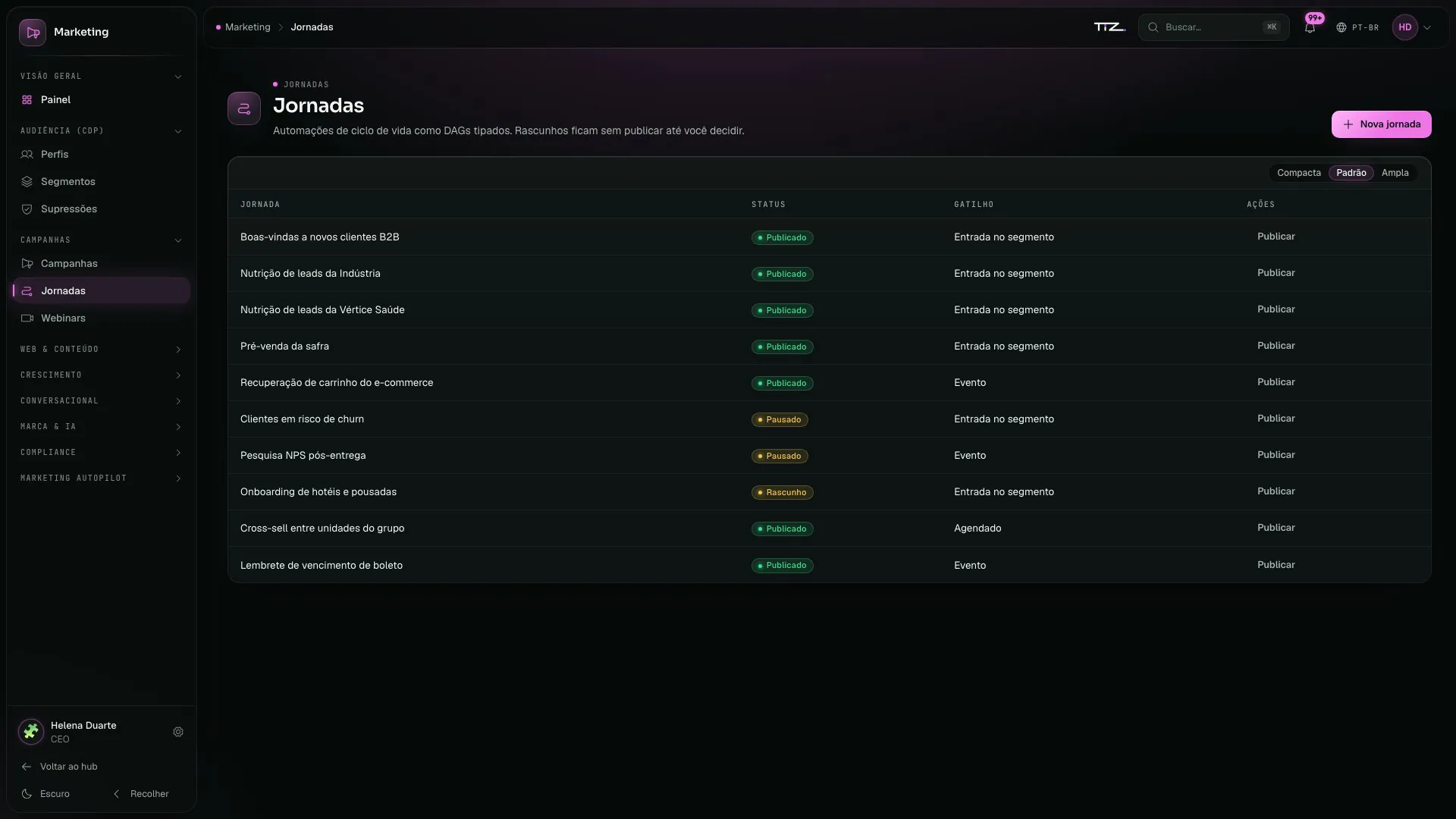Screen dimensions: 1456x819
Task: Collapse the Campanhas sidebar section
Action: pyautogui.click(x=101, y=240)
